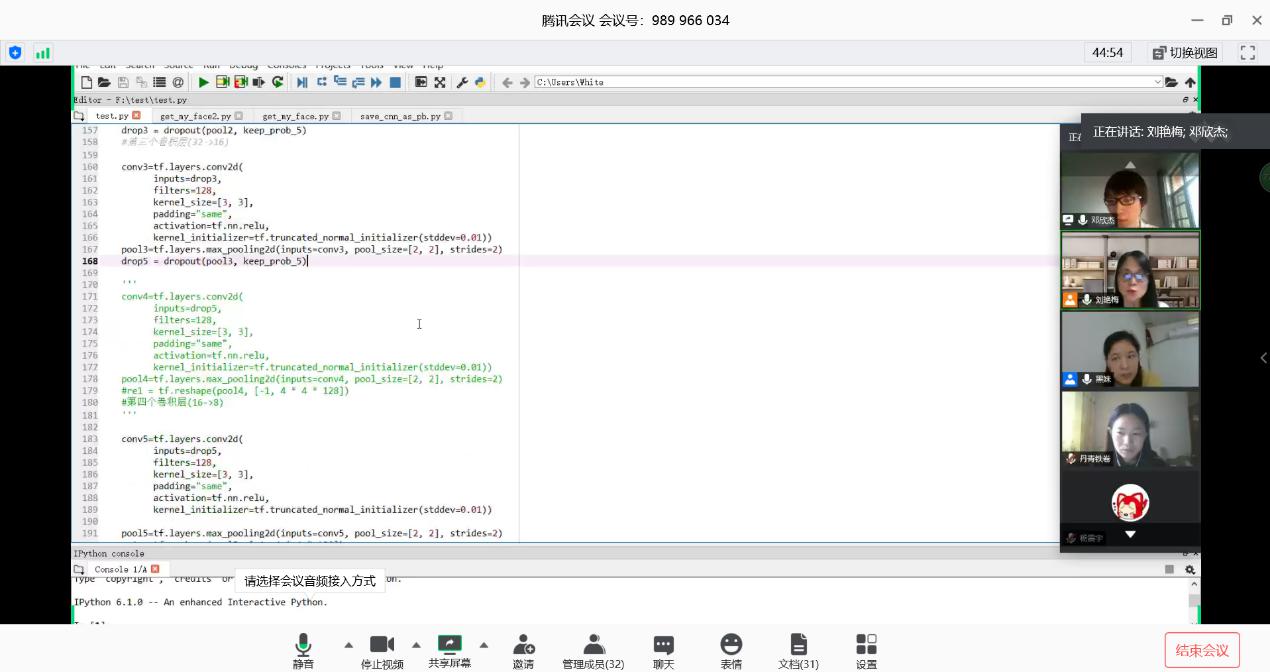Switch to the save_cnn_as_pb.py editor tab
1270x672 pixels.
(400, 116)
